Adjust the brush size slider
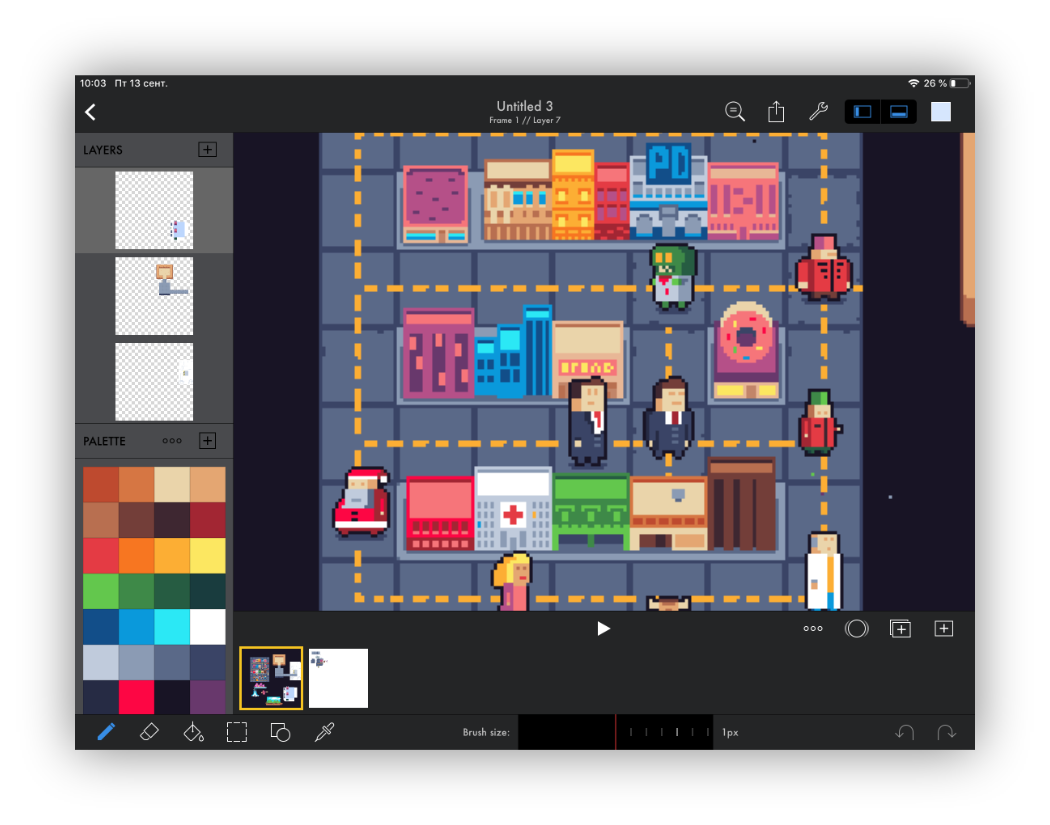 coord(615,732)
